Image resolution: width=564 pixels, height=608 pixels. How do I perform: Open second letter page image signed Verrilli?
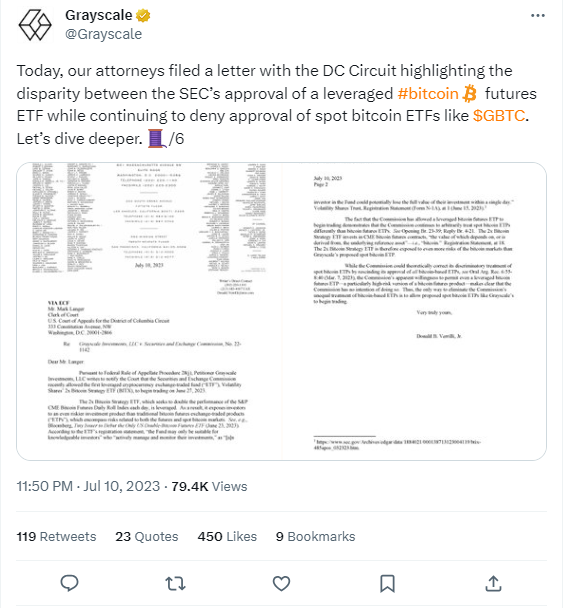coord(414,311)
